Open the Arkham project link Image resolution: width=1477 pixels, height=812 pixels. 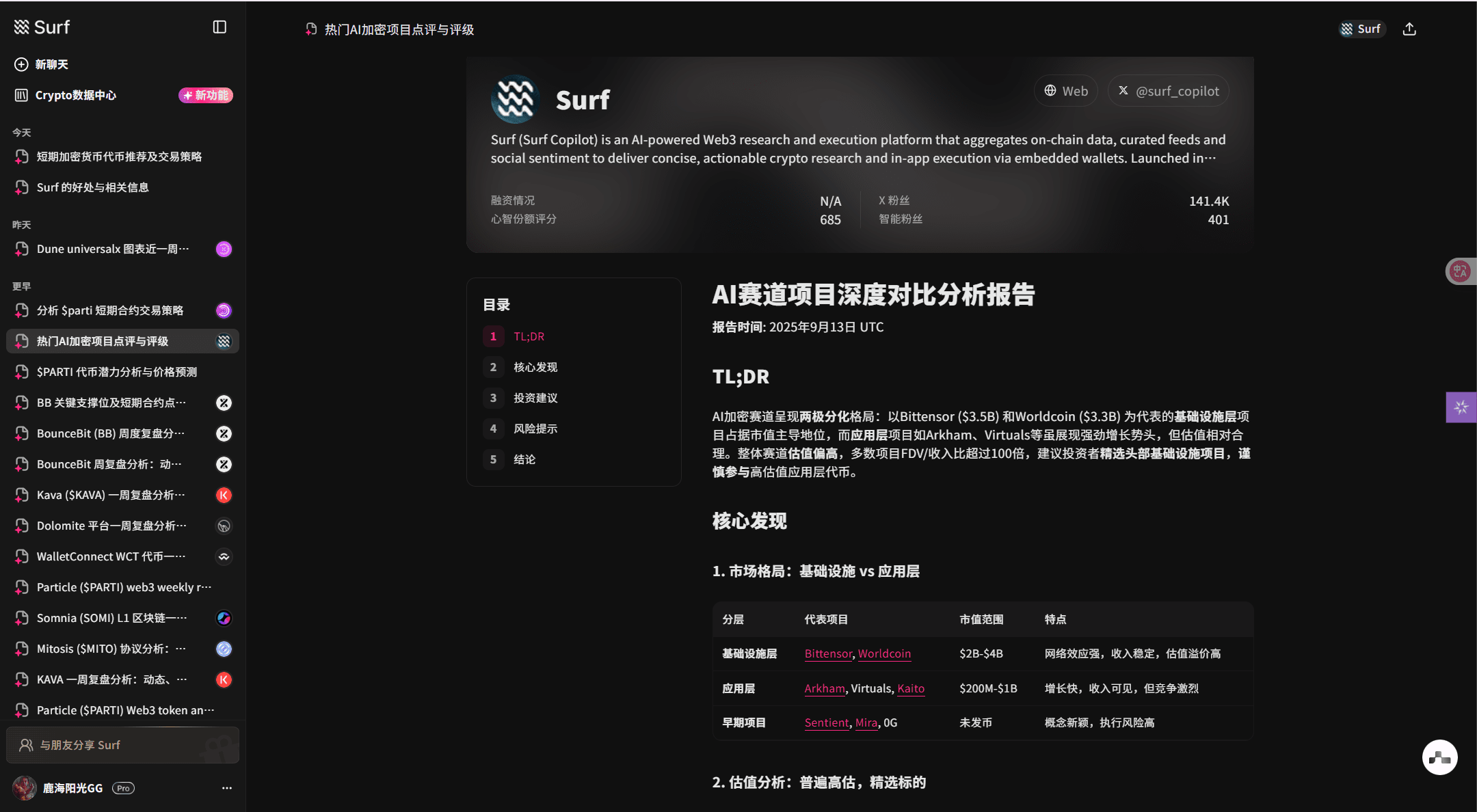pos(824,688)
